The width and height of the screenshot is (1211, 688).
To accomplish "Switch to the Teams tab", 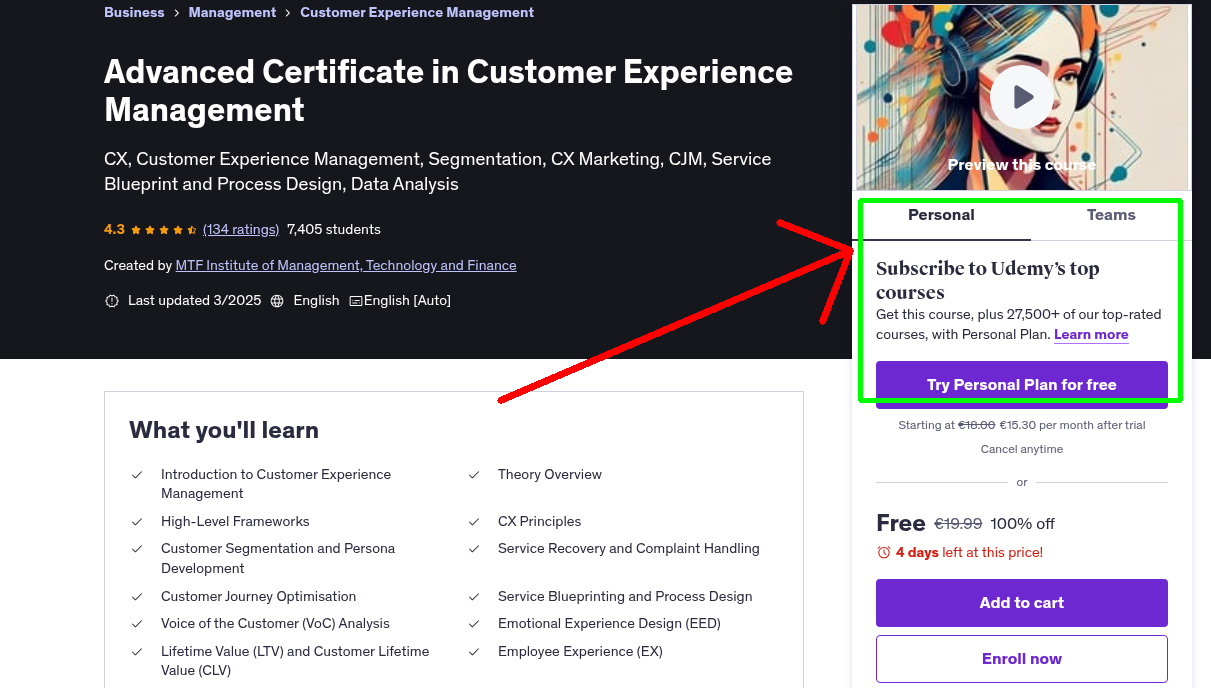I will click(1111, 215).
